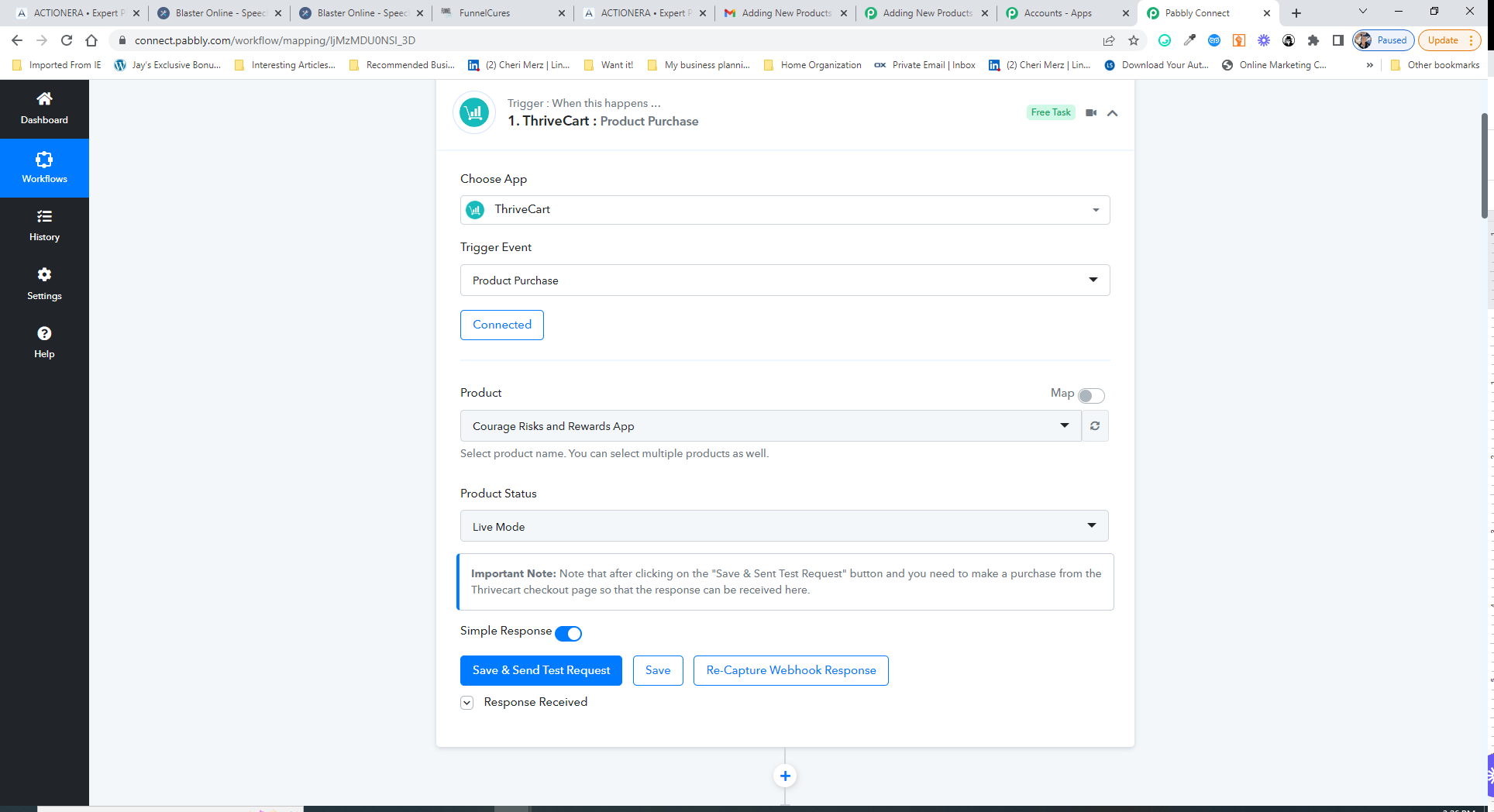Open the Choose App dropdown
The width and height of the screenshot is (1494, 812).
tap(785, 210)
